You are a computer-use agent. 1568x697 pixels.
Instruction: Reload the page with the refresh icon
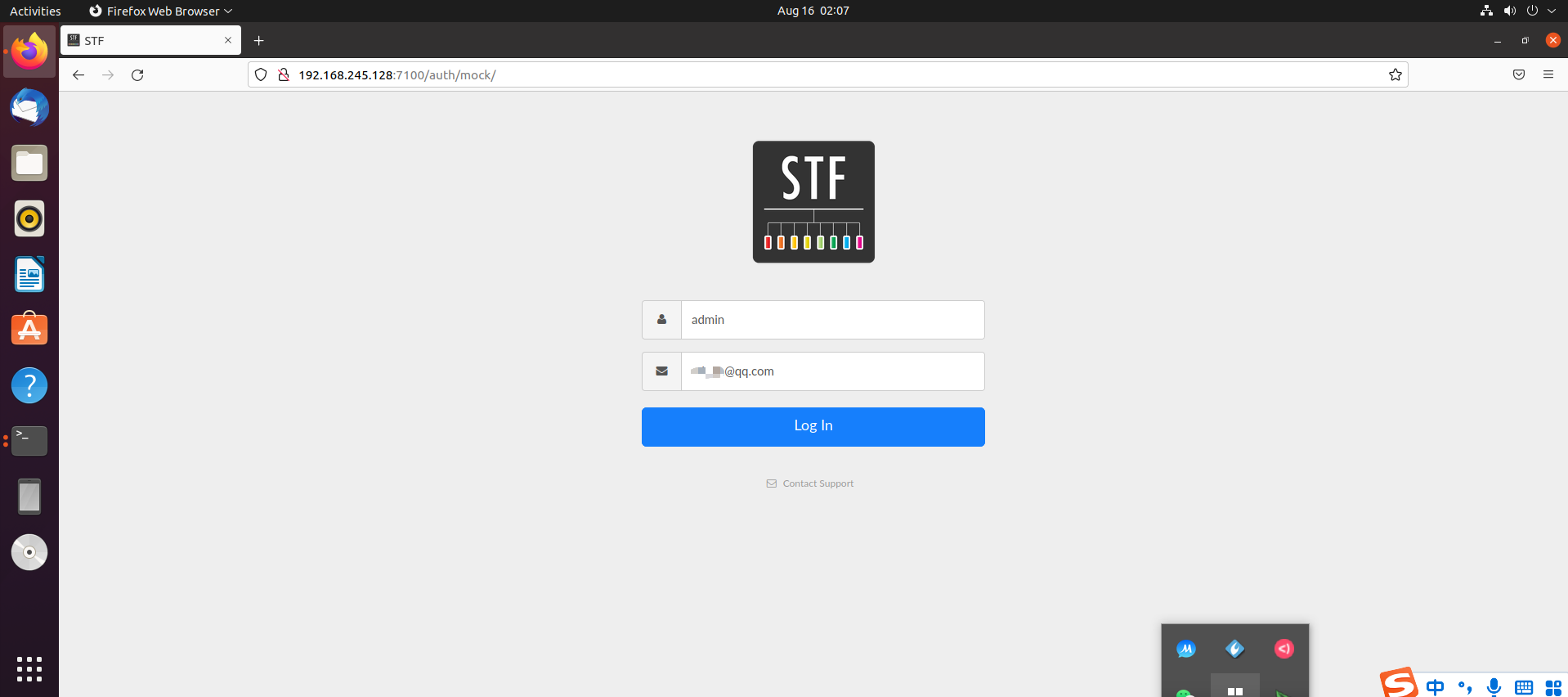click(x=137, y=75)
